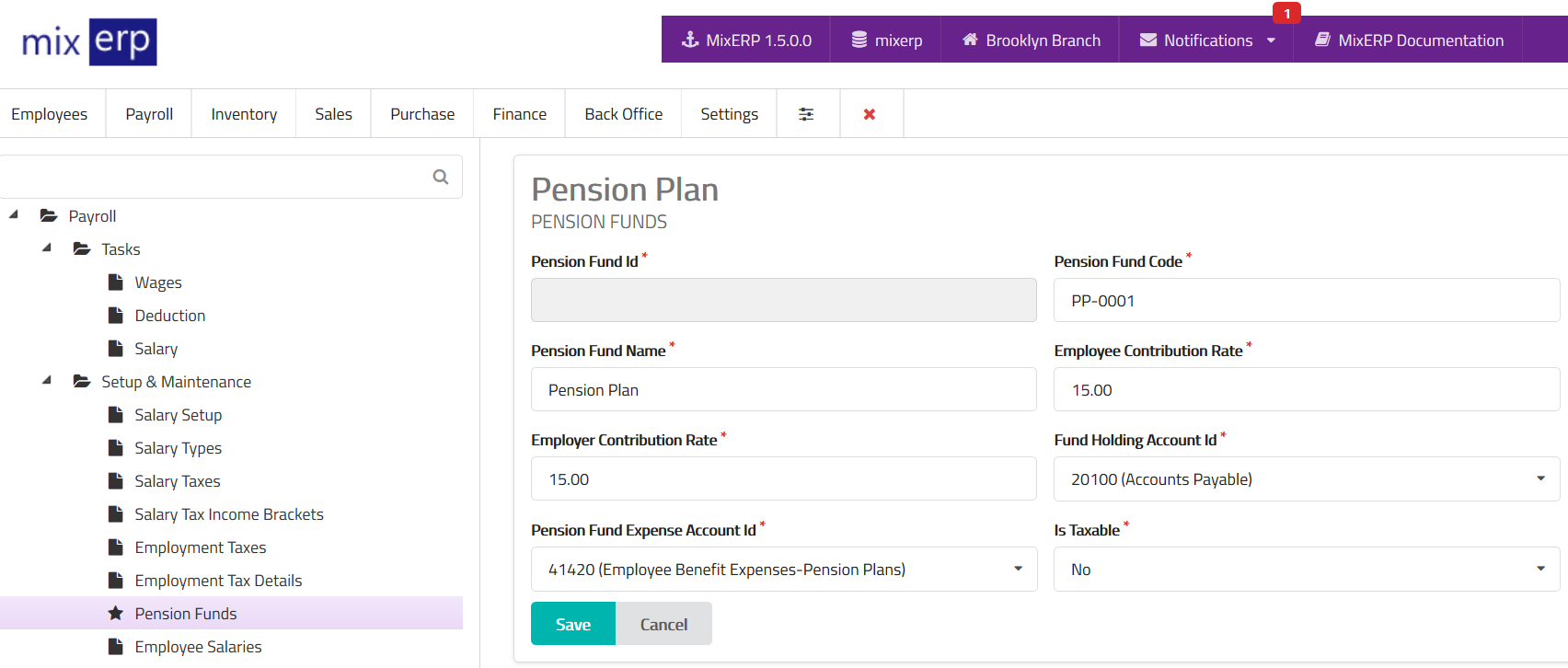
Task: Click the MixERP logo
Action: 89,41
